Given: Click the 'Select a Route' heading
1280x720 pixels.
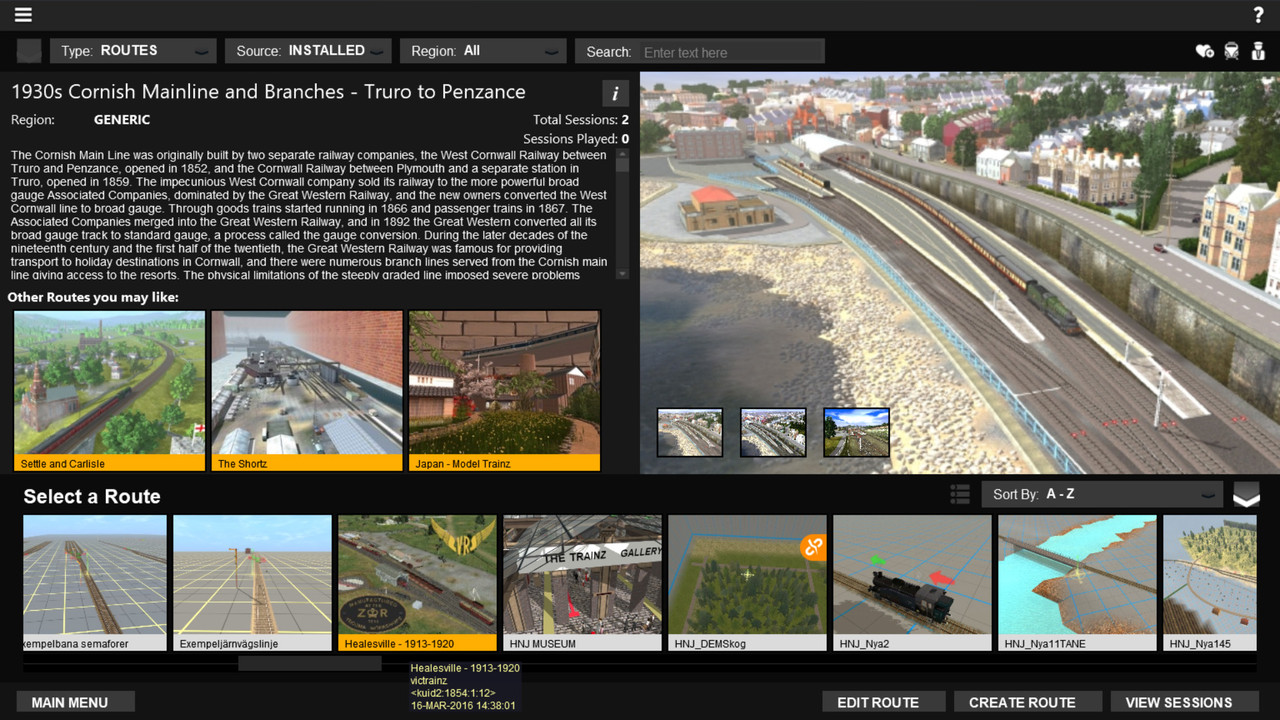Looking at the screenshot, I should 92,497.
